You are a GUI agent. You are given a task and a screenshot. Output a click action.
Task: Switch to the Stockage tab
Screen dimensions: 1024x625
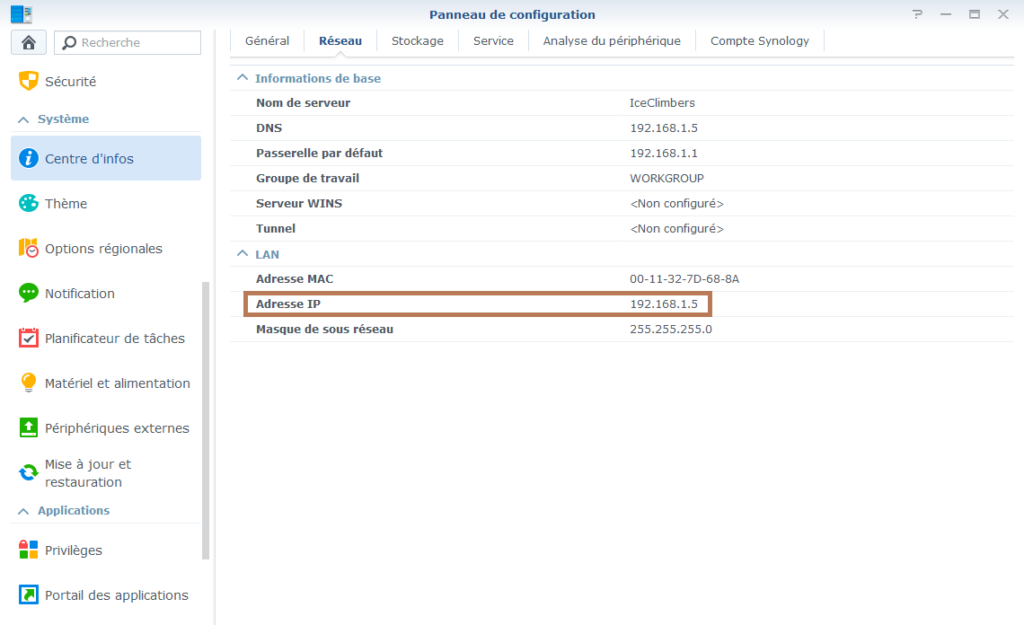pyautogui.click(x=417, y=41)
